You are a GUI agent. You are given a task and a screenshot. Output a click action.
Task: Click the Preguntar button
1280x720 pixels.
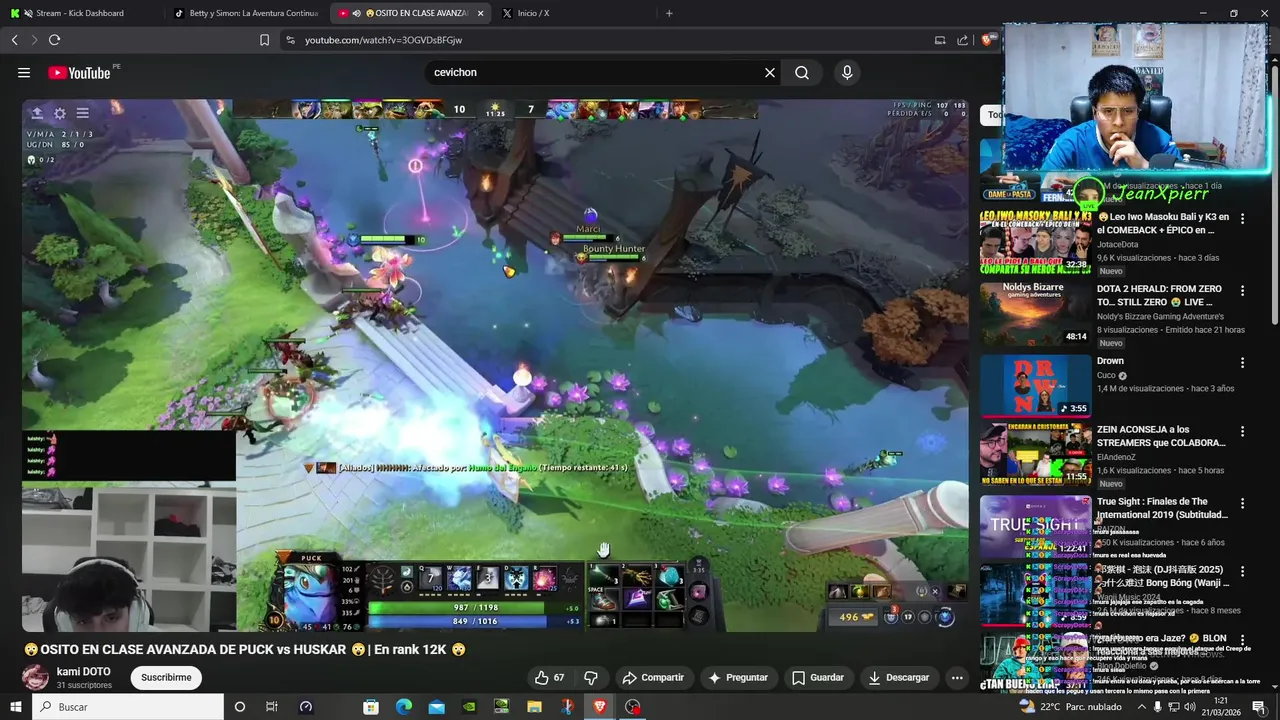[738, 677]
